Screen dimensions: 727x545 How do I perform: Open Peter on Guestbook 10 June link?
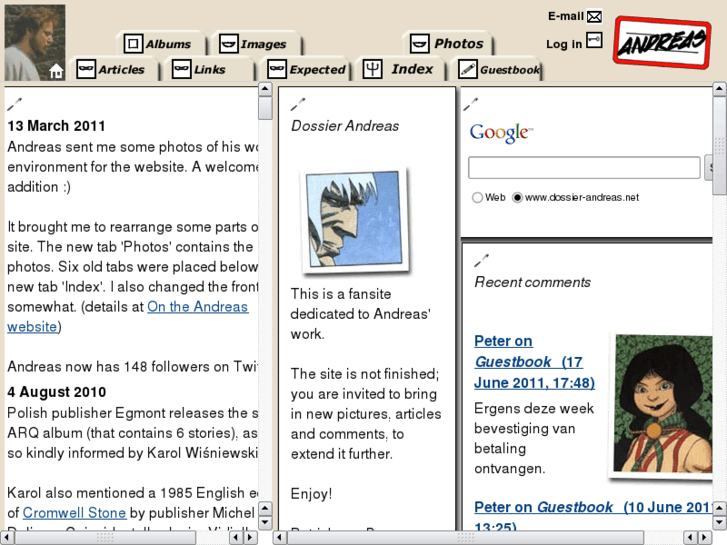593,516
